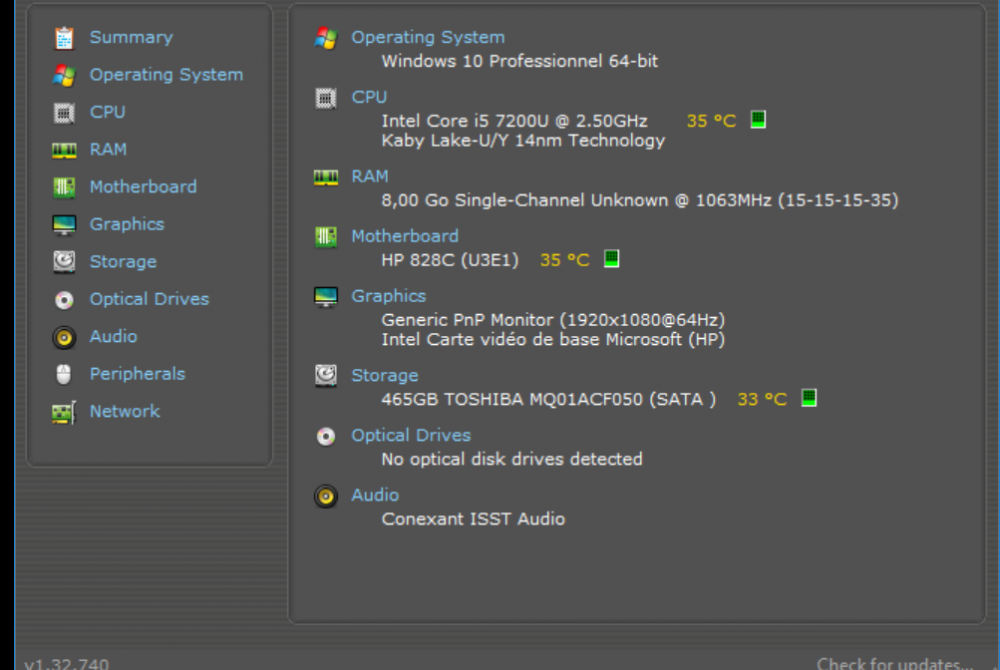Click the motherboard 35 °C temperature reading
The height and width of the screenshot is (670, 1000).
[x=565, y=260]
